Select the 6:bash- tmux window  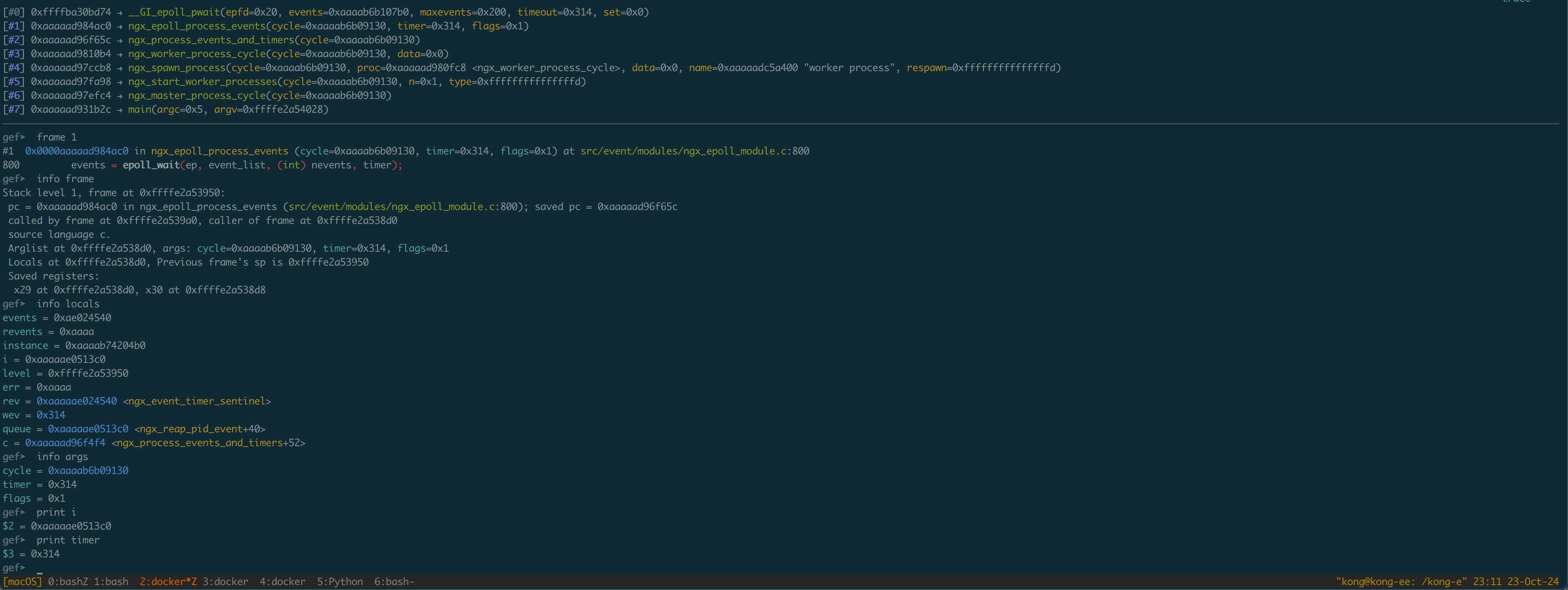(x=394, y=581)
